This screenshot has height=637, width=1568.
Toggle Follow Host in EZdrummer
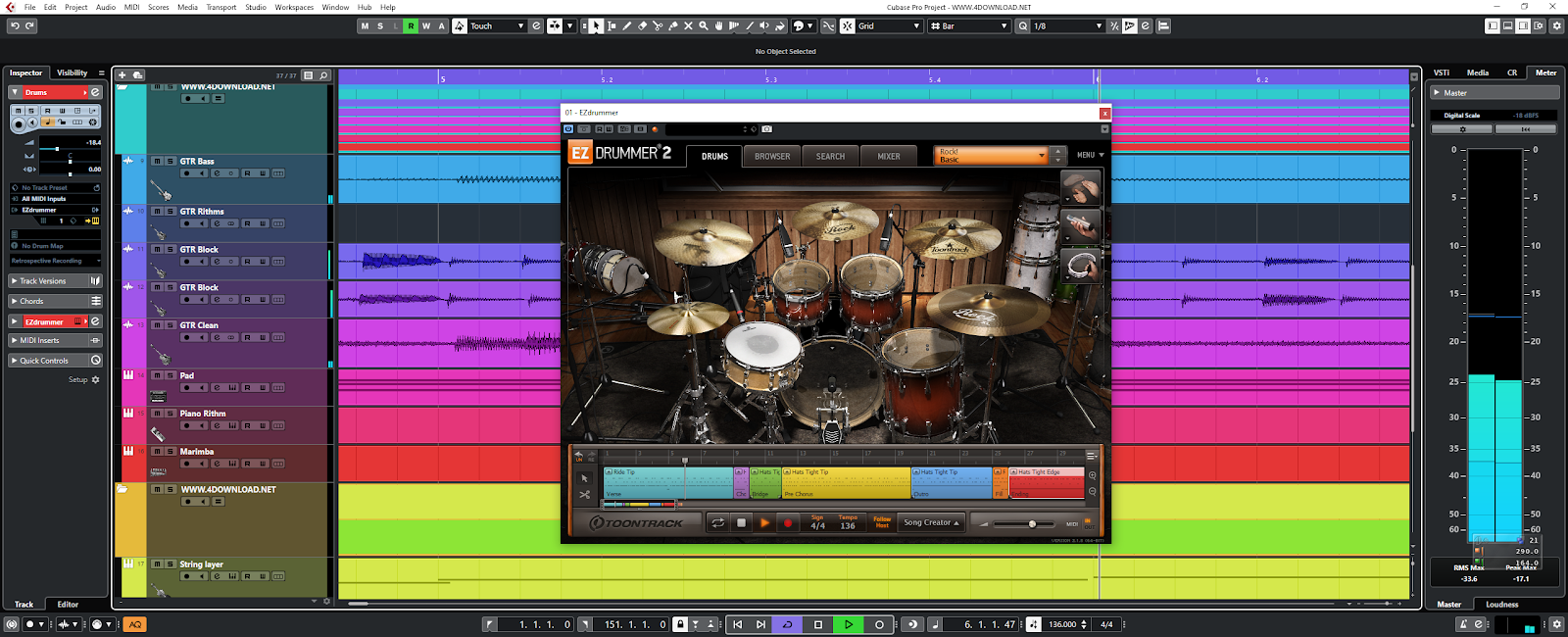point(882,522)
